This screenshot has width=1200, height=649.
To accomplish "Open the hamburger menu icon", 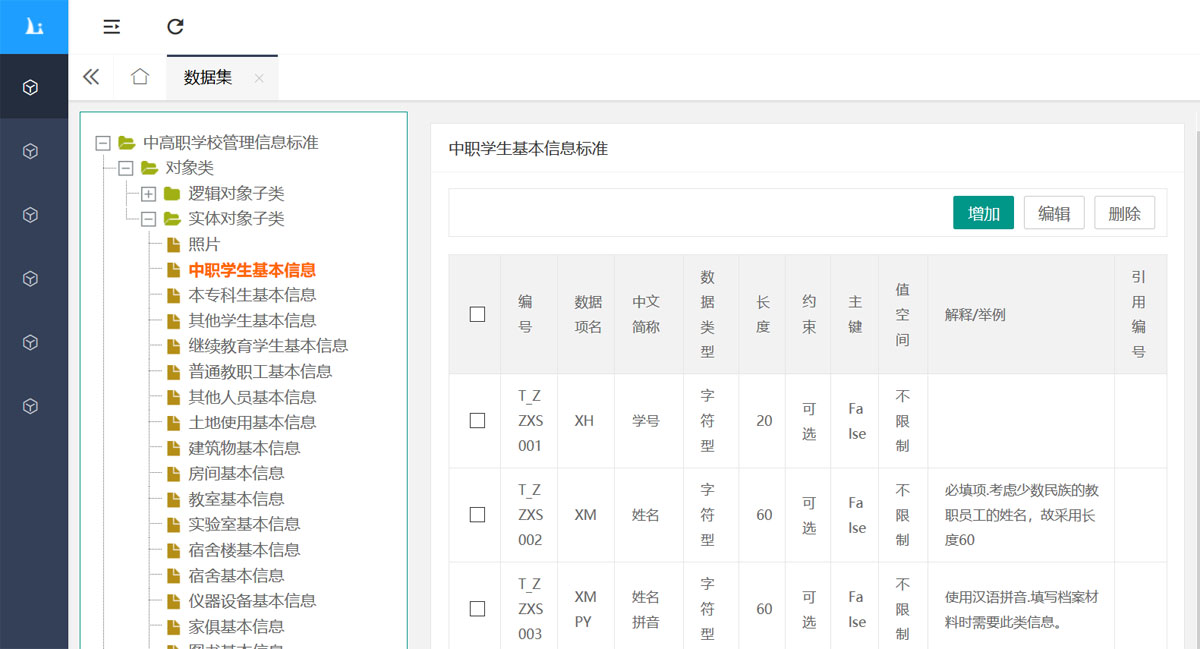I will coord(111,26).
